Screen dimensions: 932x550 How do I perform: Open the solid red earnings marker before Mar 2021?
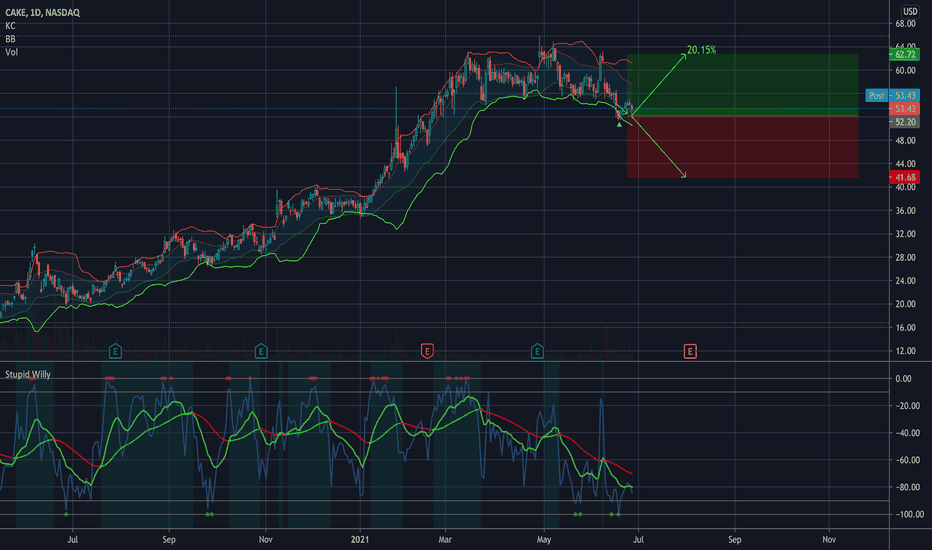point(427,351)
